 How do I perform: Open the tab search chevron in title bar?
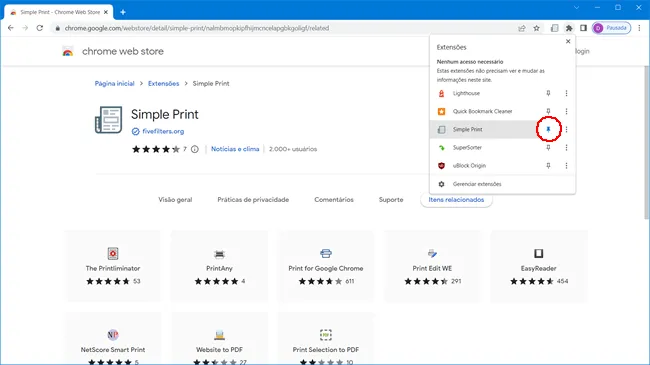tap(576, 7)
